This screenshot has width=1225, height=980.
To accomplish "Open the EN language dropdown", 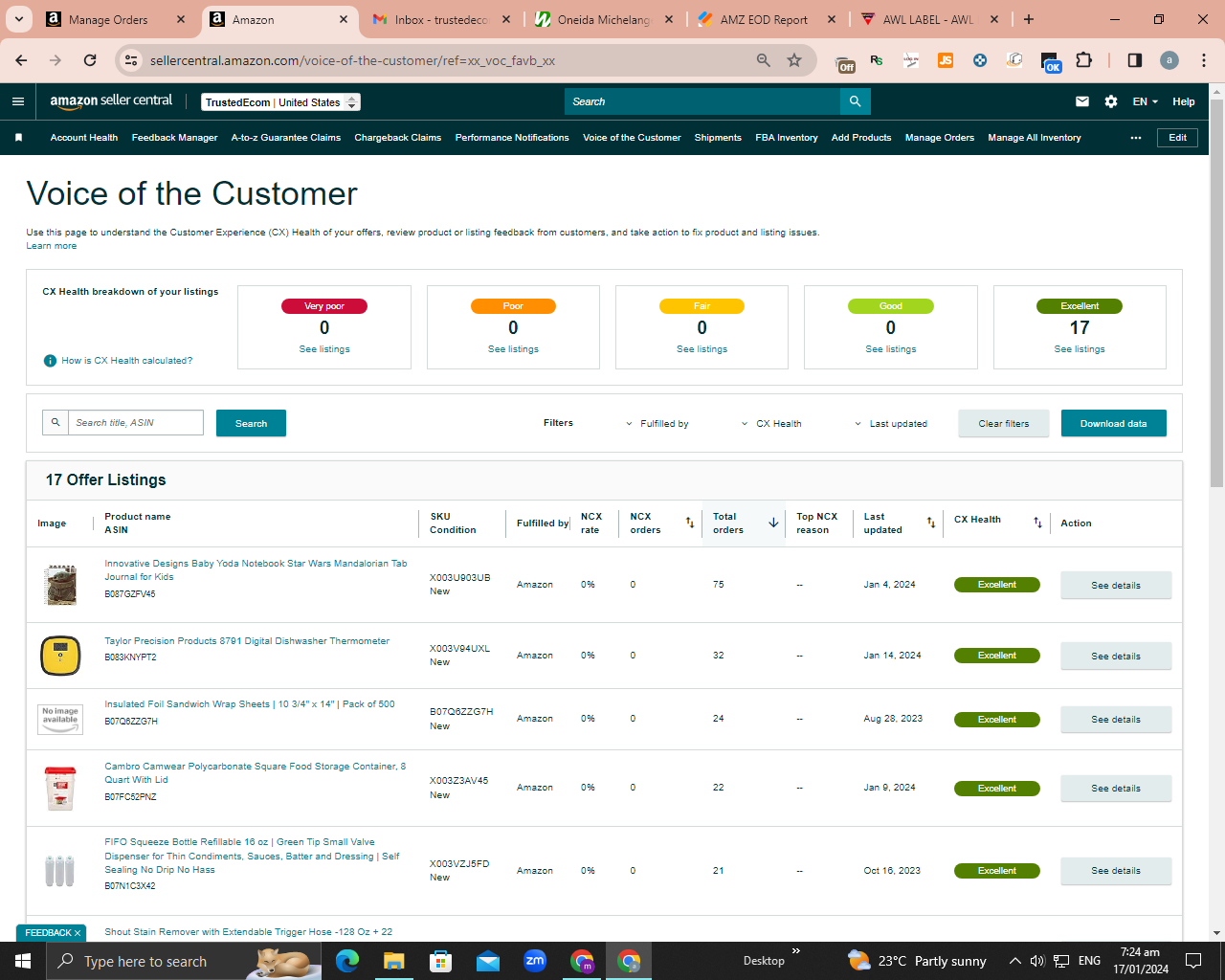I will [x=1146, y=101].
